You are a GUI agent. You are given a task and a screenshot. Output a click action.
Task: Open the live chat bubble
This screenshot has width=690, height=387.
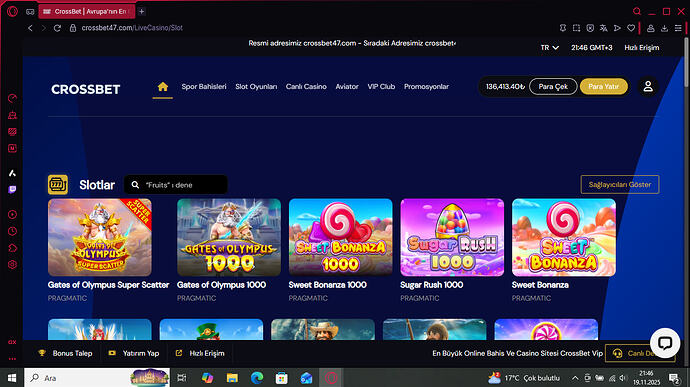click(x=664, y=343)
